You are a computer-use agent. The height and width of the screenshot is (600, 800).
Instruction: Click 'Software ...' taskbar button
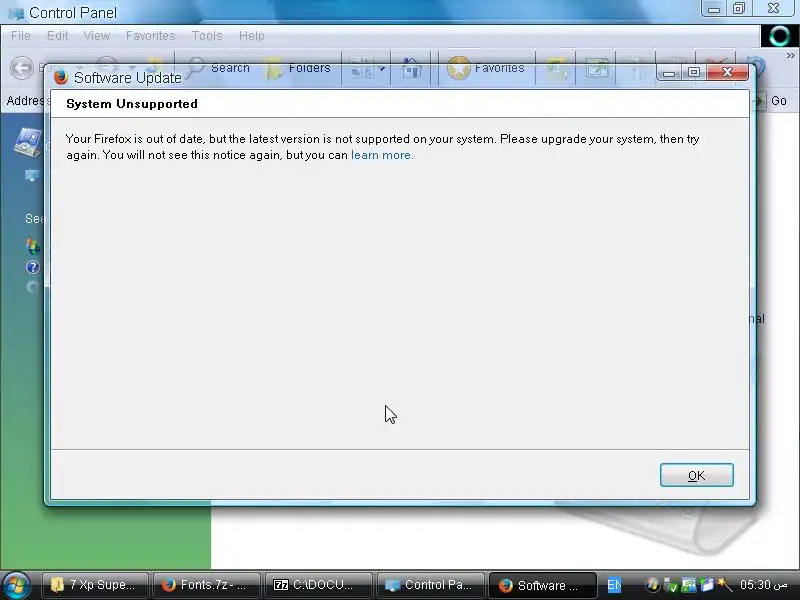[x=542, y=585]
